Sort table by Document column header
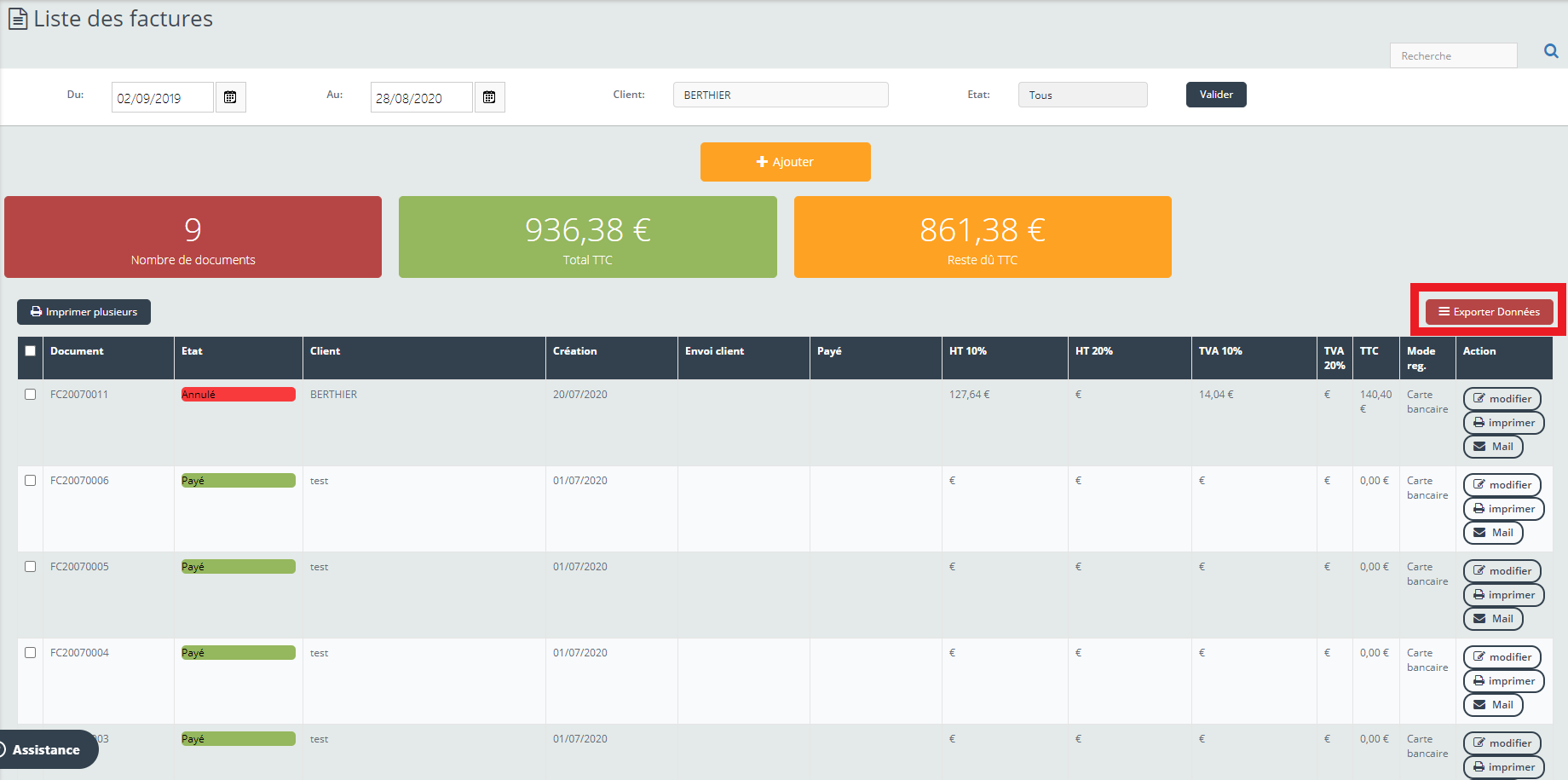The height and width of the screenshot is (780, 1568). pyautogui.click(x=77, y=351)
